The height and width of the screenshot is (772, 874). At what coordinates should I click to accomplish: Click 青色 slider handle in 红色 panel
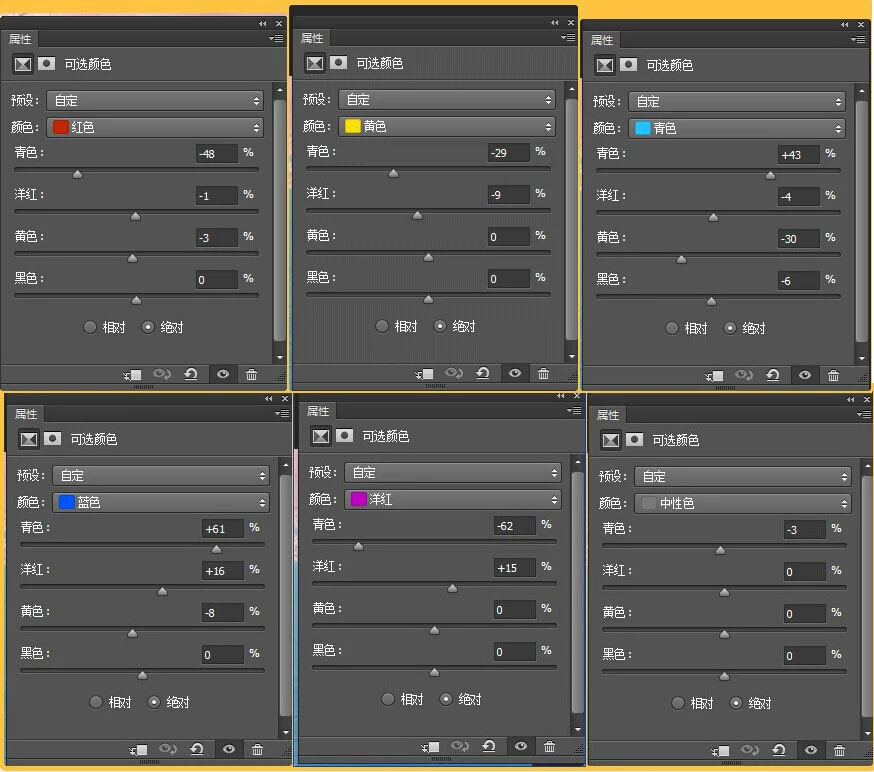pos(77,174)
